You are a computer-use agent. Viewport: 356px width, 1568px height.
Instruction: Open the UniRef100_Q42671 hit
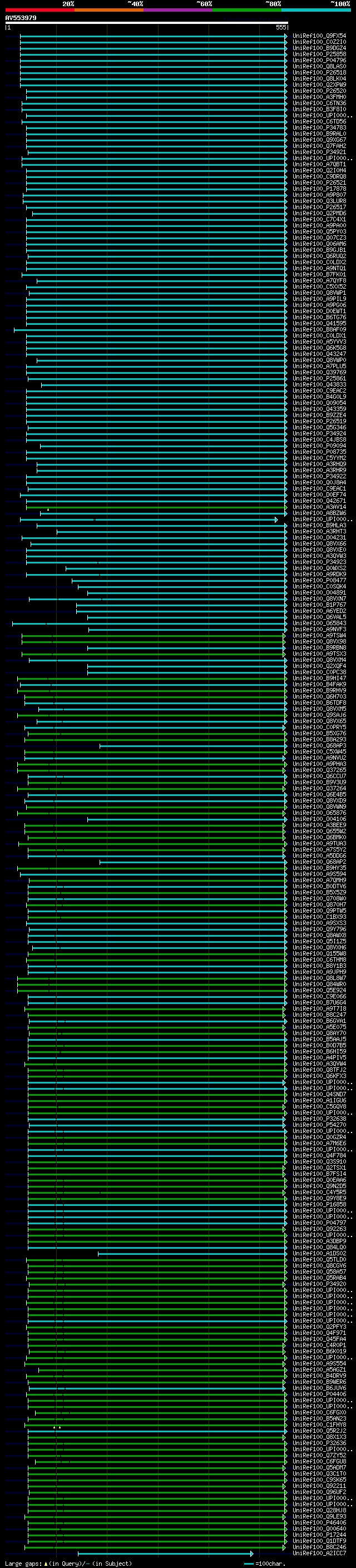tap(319, 501)
